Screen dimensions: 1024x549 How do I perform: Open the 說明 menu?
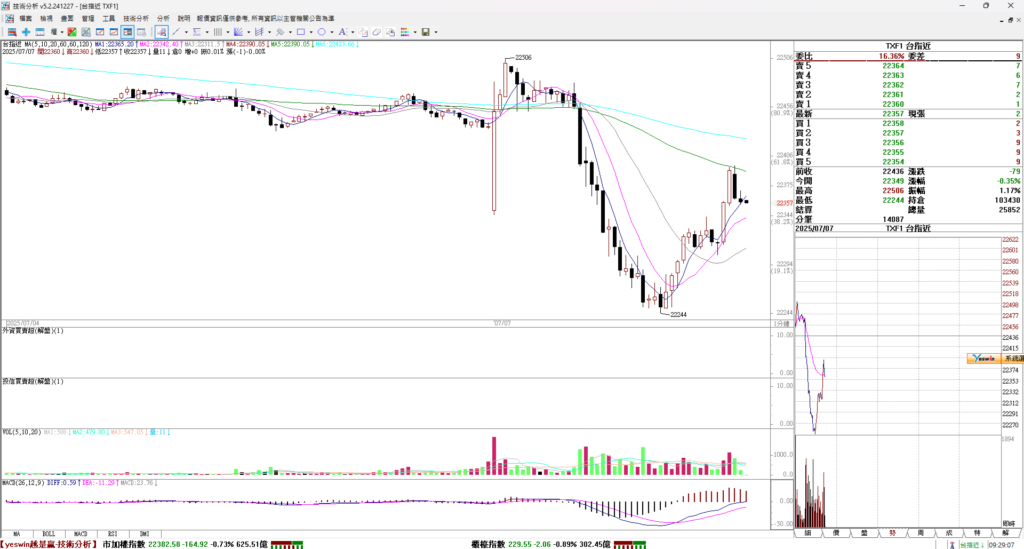click(184, 18)
